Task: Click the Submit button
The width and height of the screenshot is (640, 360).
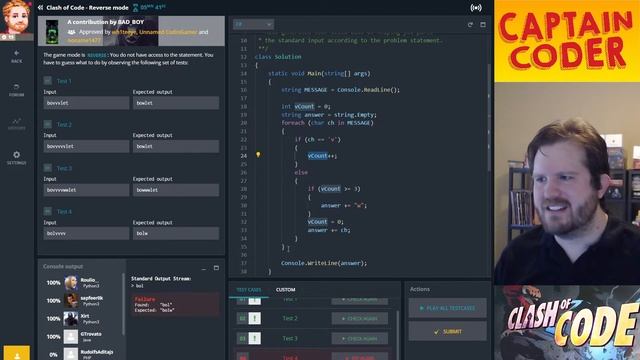Action: tap(447, 331)
